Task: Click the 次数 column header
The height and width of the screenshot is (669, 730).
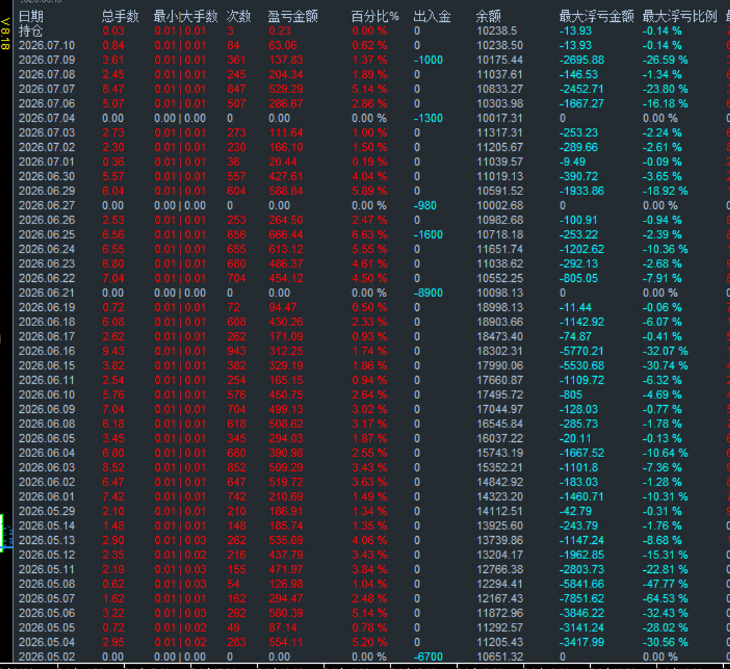Action: coord(238,17)
